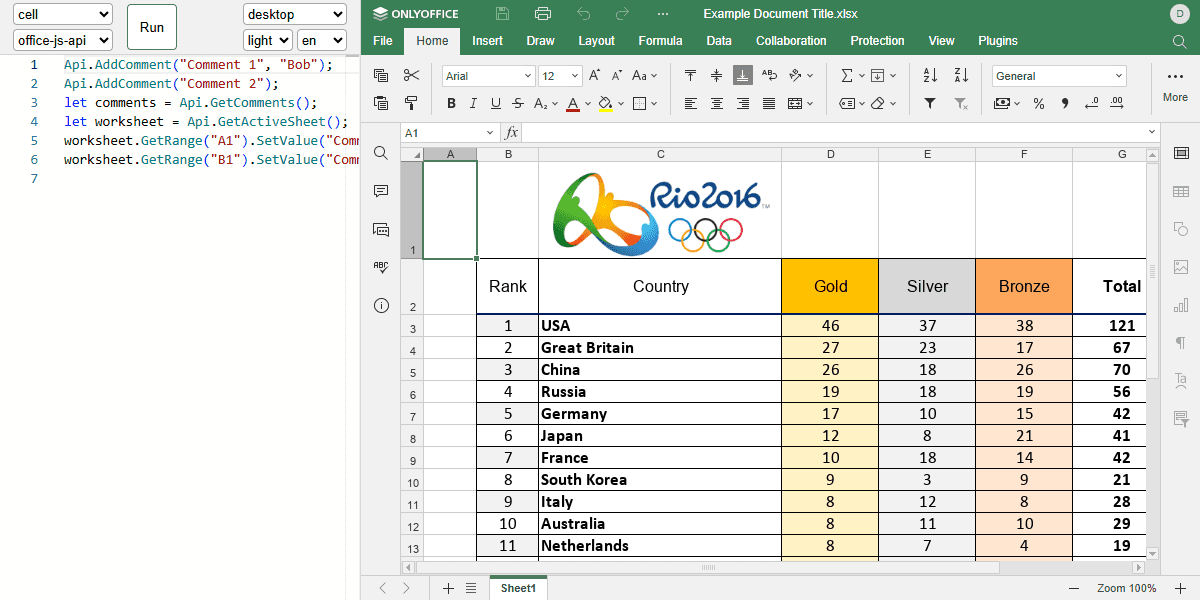
Task: Decrease font size icon
Action: click(617, 76)
